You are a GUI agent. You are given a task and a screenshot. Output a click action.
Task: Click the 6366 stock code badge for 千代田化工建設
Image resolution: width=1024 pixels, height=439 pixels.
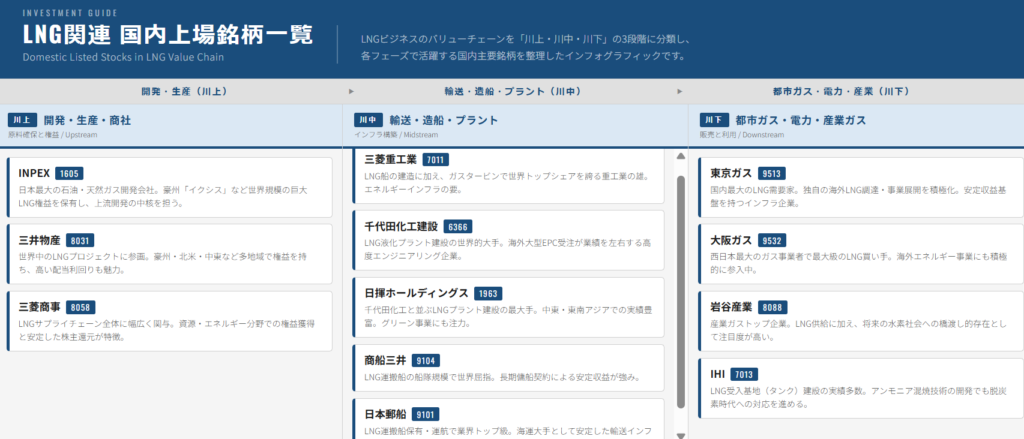pos(458,227)
